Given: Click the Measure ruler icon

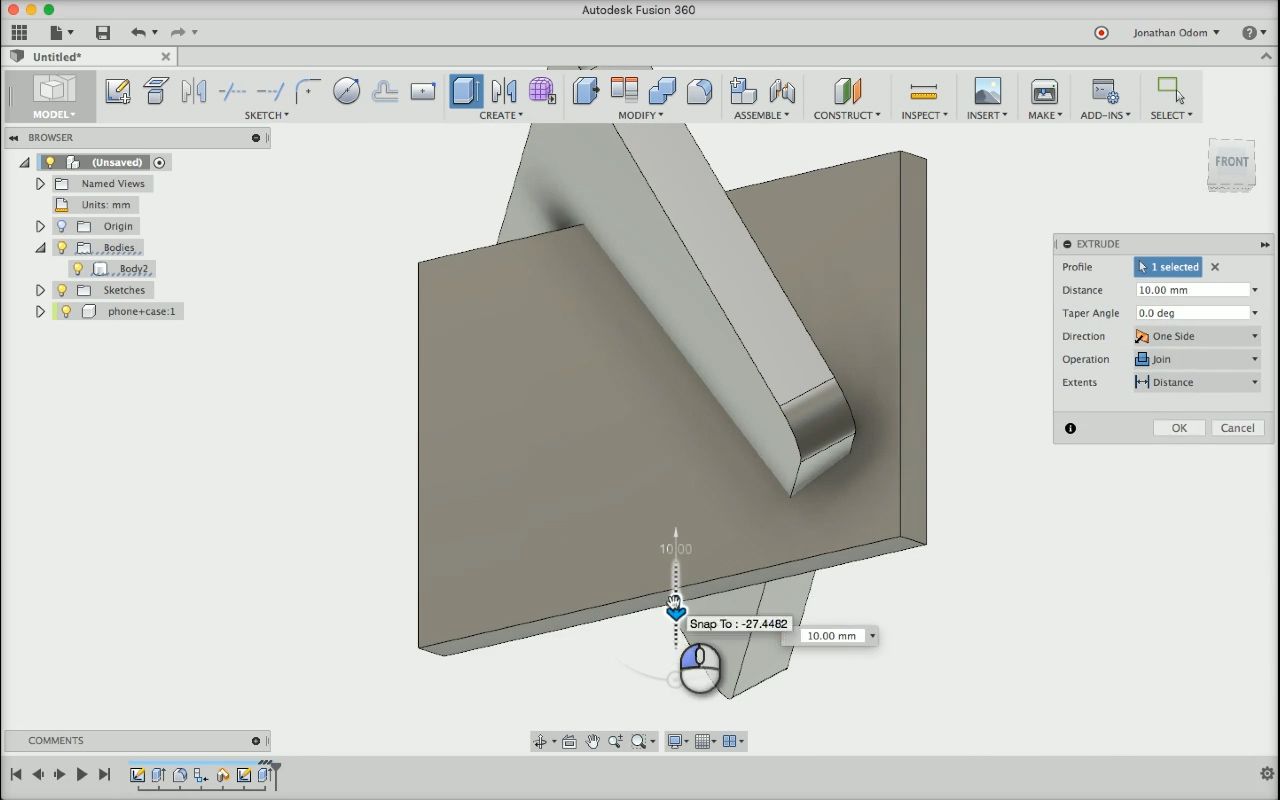Looking at the screenshot, I should pyautogui.click(x=924, y=91).
